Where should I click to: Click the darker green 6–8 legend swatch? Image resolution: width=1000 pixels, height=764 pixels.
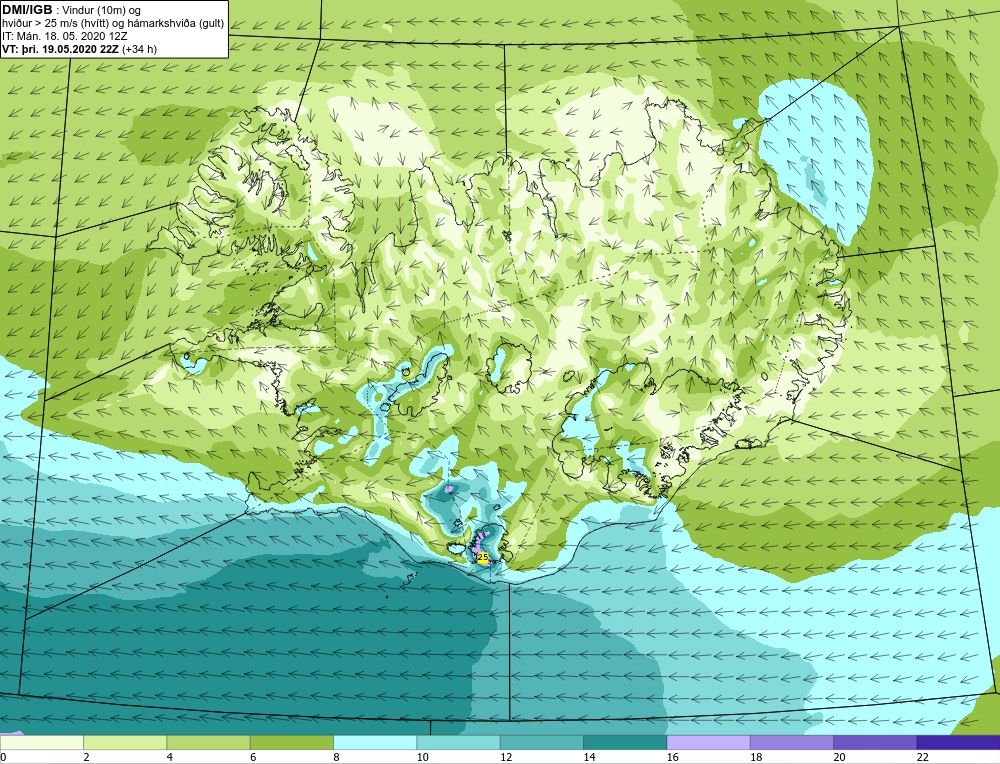tap(291, 742)
